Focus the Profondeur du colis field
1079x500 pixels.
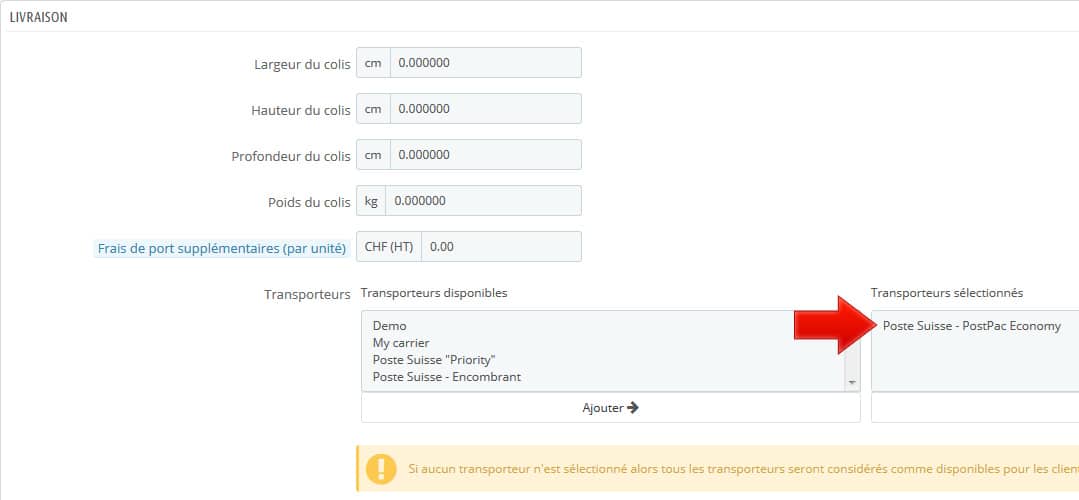(x=485, y=155)
